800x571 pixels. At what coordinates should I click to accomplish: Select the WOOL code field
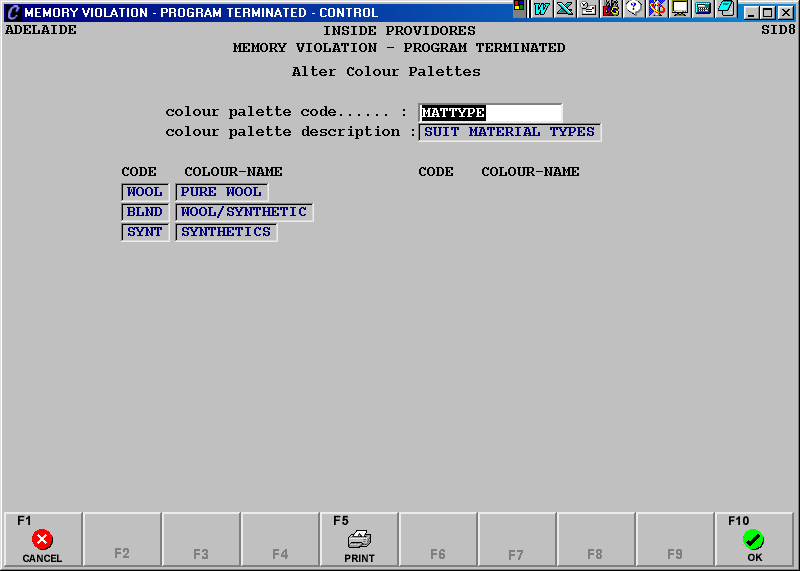pyautogui.click(x=145, y=192)
